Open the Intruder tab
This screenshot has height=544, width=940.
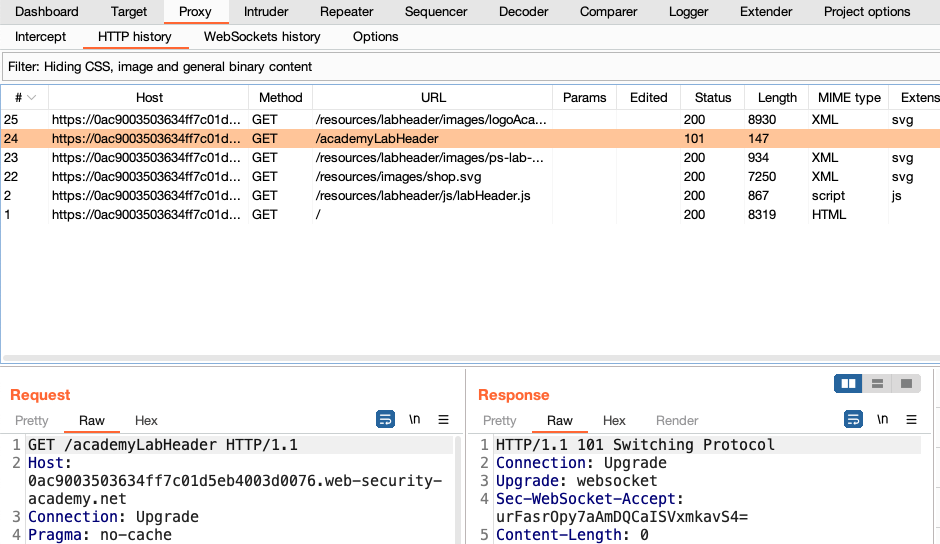[x=266, y=11]
